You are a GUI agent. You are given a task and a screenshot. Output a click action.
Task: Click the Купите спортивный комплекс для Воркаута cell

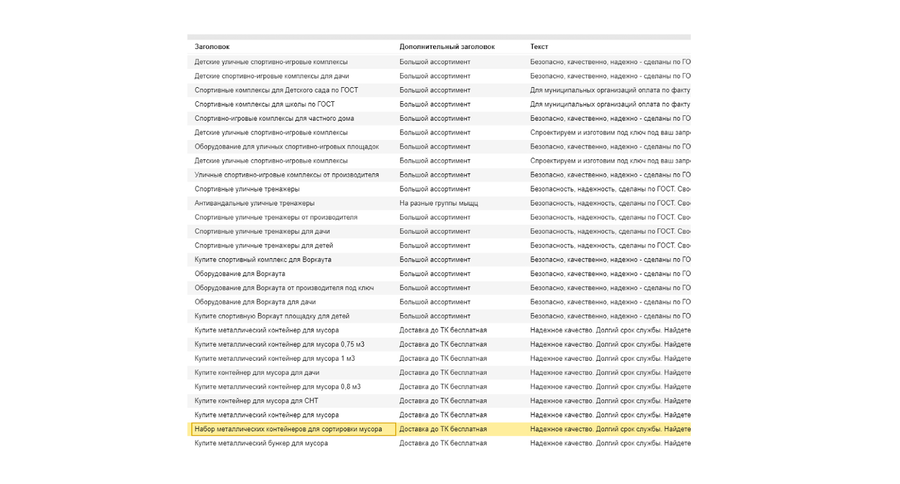[x=262, y=260]
